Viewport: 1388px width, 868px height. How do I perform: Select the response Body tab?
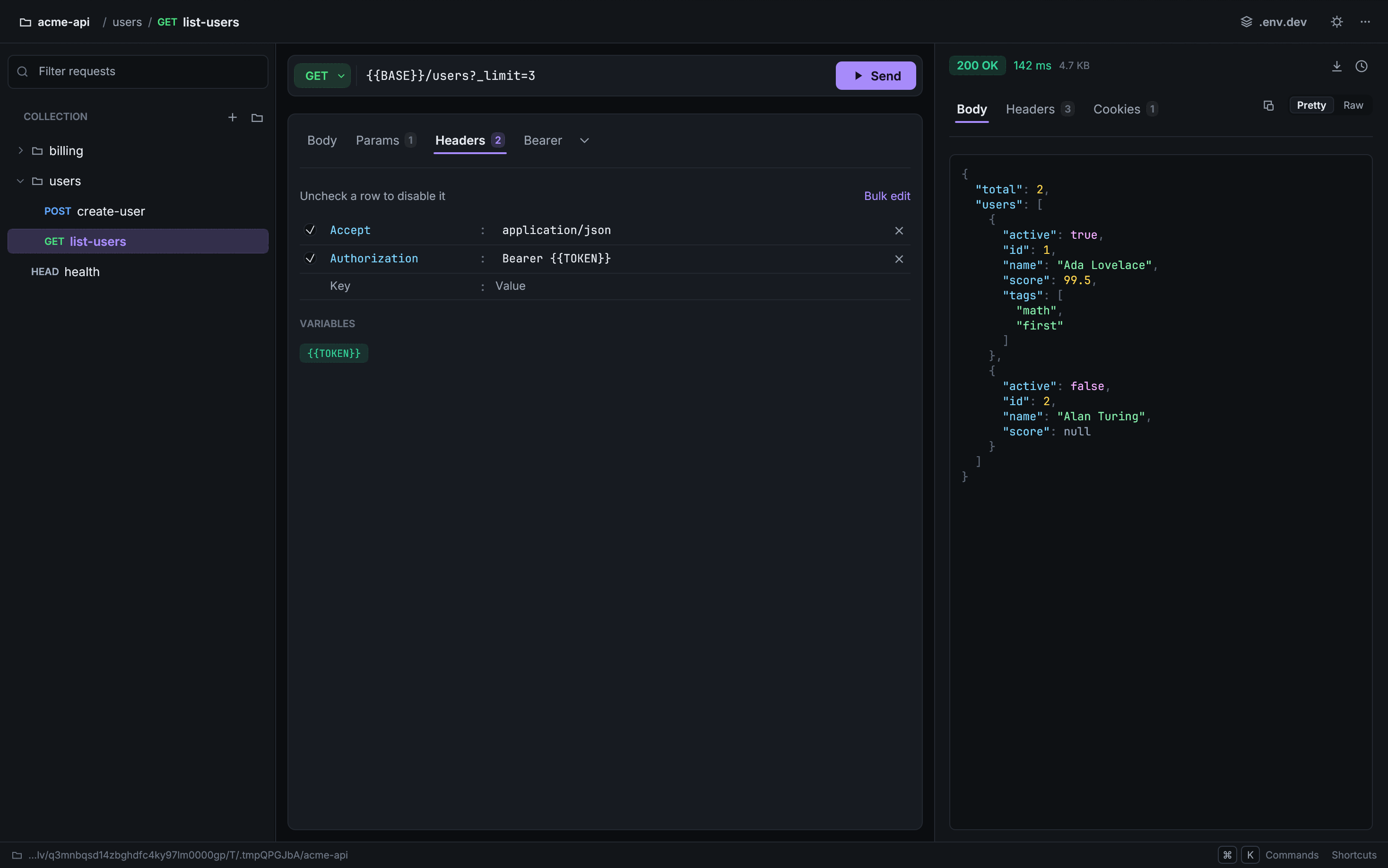(x=972, y=109)
